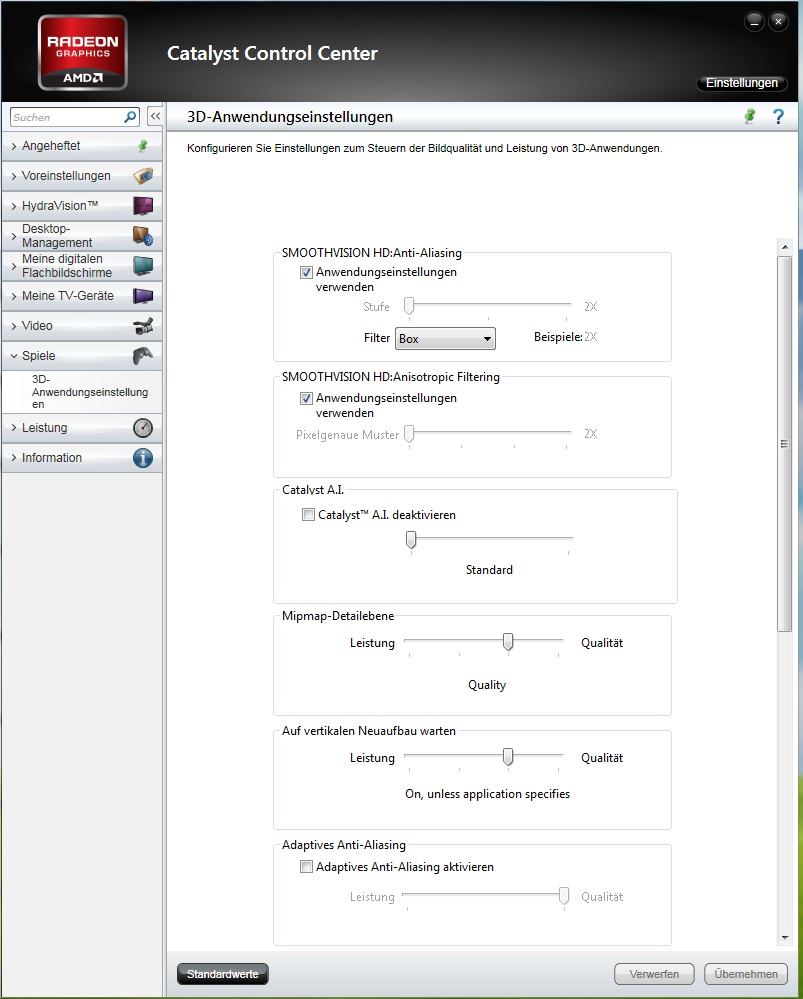The height and width of the screenshot is (999, 803).
Task: Check Catalyst A.I. deaktivieren
Action: click(308, 515)
